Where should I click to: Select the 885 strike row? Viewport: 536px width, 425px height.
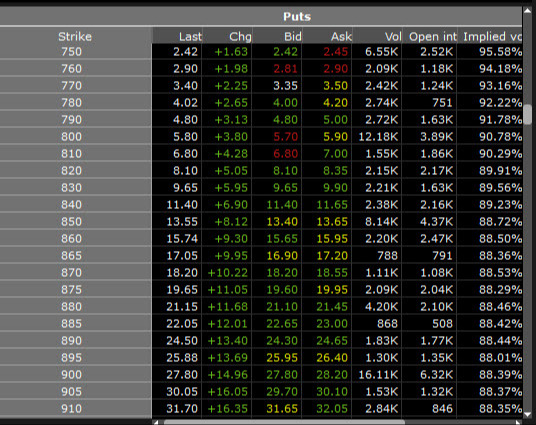pyautogui.click(x=261, y=323)
